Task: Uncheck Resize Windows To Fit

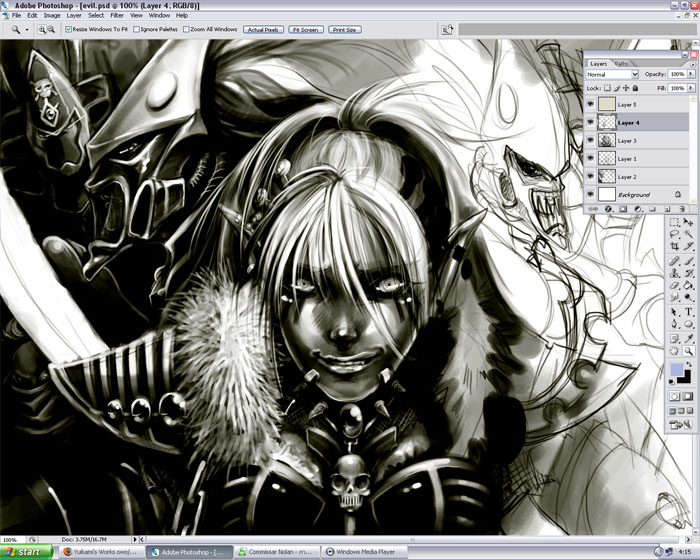Action: point(68,29)
